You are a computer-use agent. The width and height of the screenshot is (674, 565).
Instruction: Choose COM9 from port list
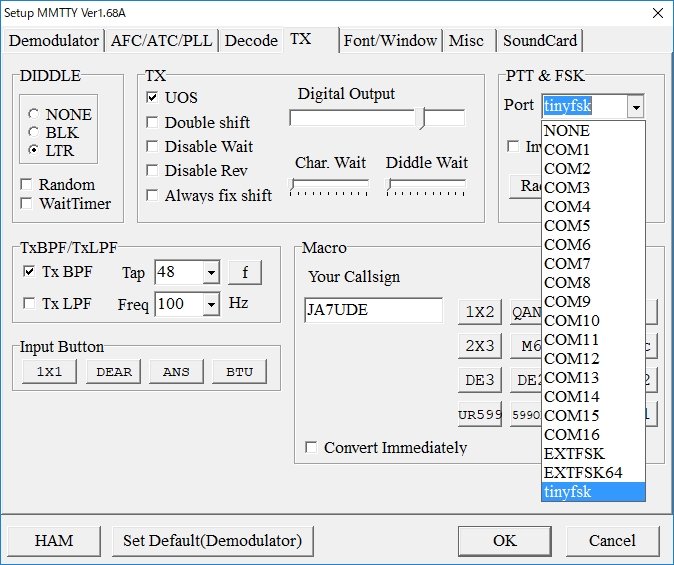(593, 301)
